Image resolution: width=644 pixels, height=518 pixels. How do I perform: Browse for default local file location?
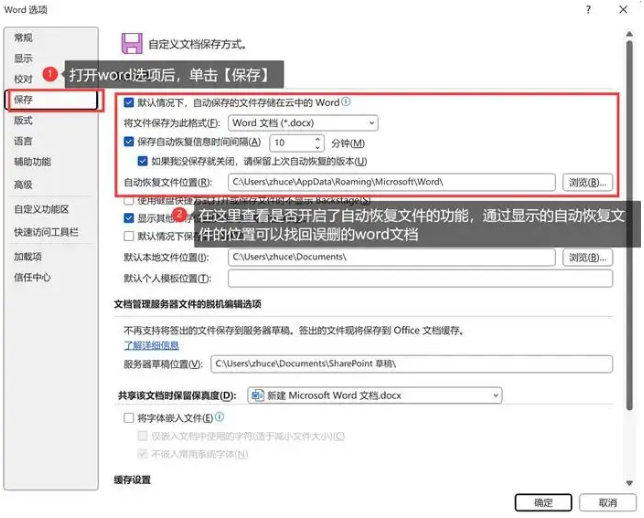click(x=587, y=258)
